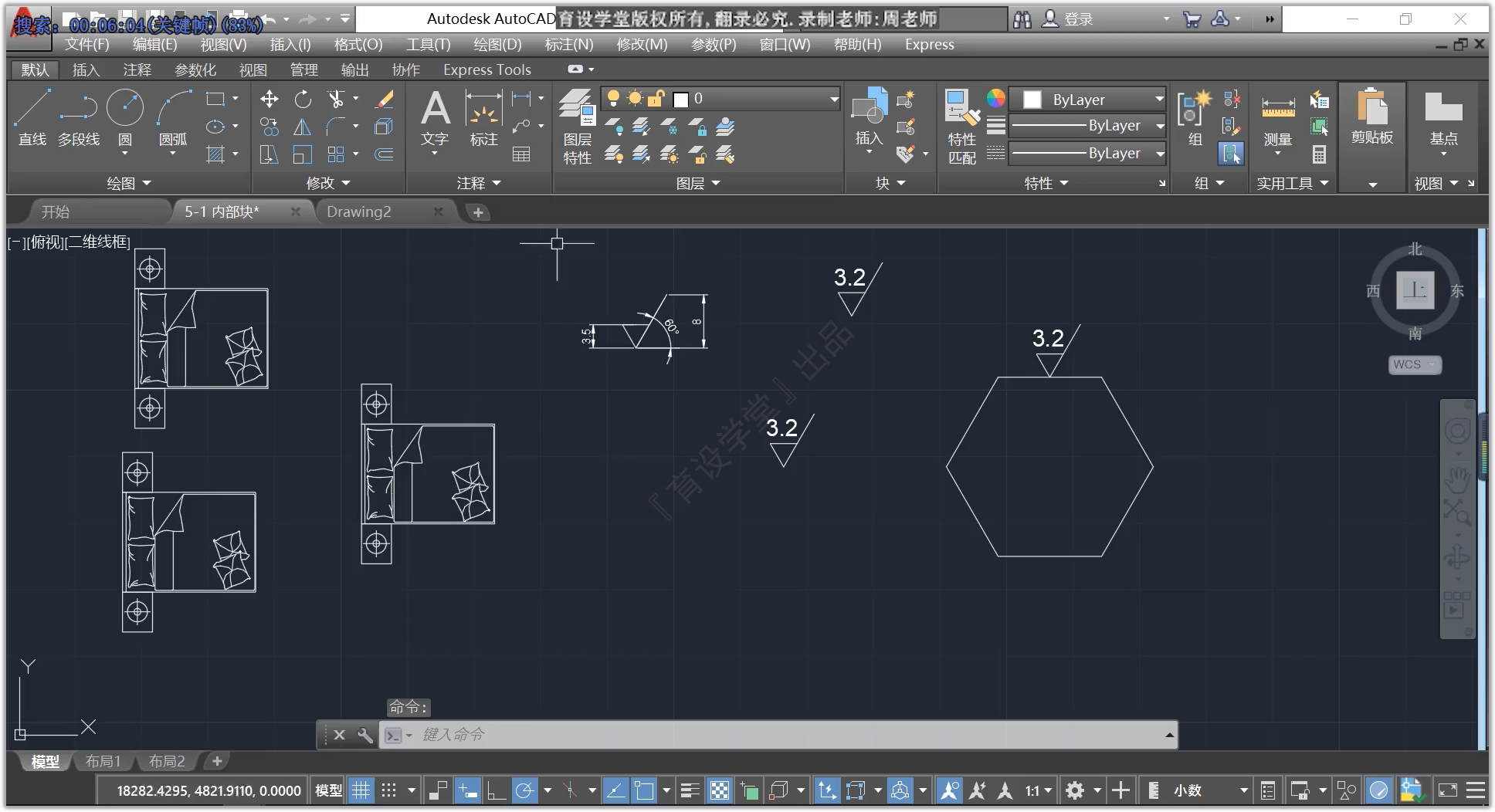Click the object color wheel icon
This screenshot has width=1495, height=812.
(996, 98)
